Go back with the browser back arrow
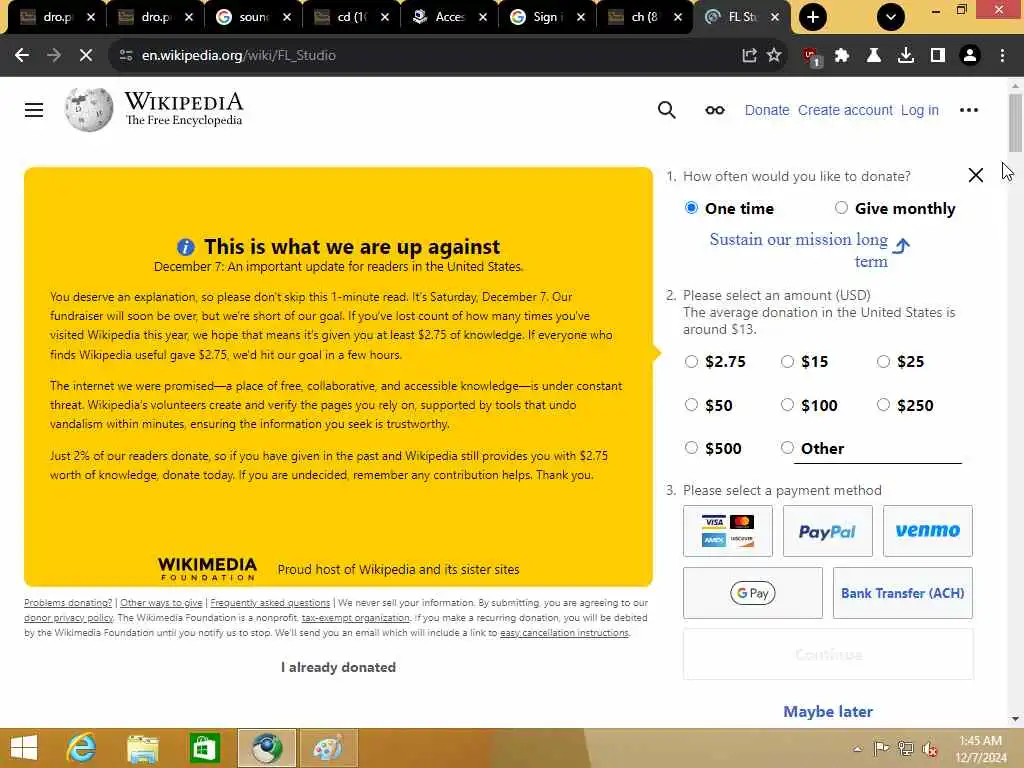Viewport: 1024px width, 768px height. pos(22,56)
